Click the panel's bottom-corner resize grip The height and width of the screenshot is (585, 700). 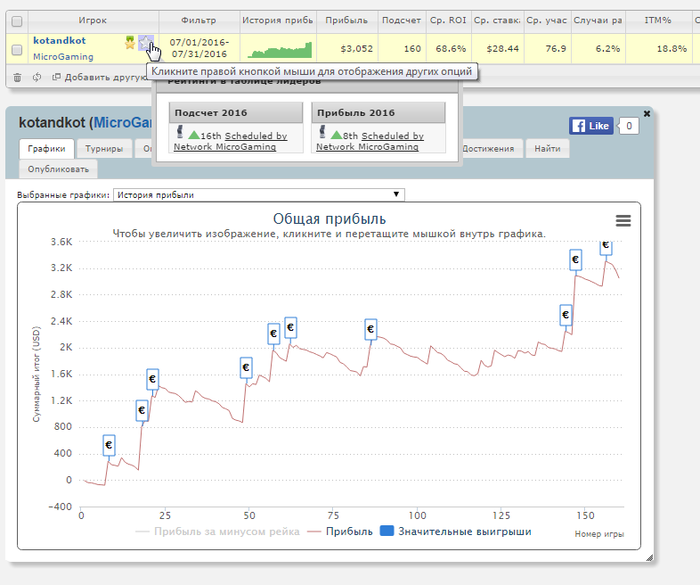[650, 557]
